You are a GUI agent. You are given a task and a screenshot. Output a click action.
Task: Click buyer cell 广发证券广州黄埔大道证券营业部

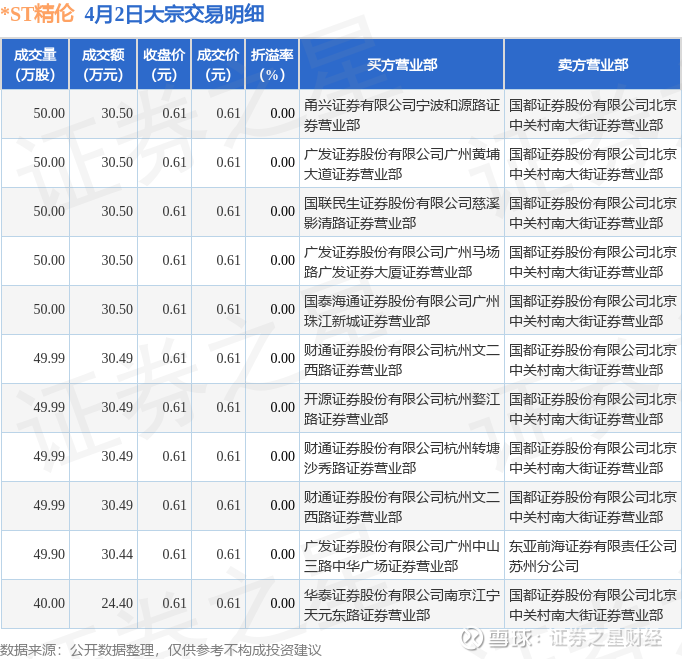click(x=401, y=164)
